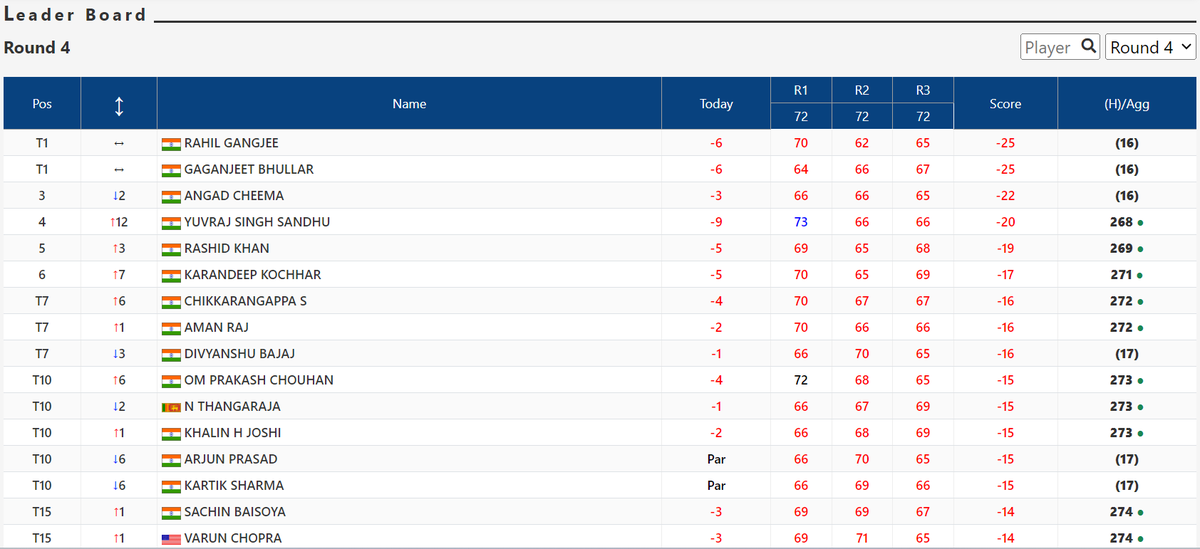This screenshot has width=1200, height=549.
Task: Click the flag next to Angad Cheema
Action: click(x=171, y=196)
